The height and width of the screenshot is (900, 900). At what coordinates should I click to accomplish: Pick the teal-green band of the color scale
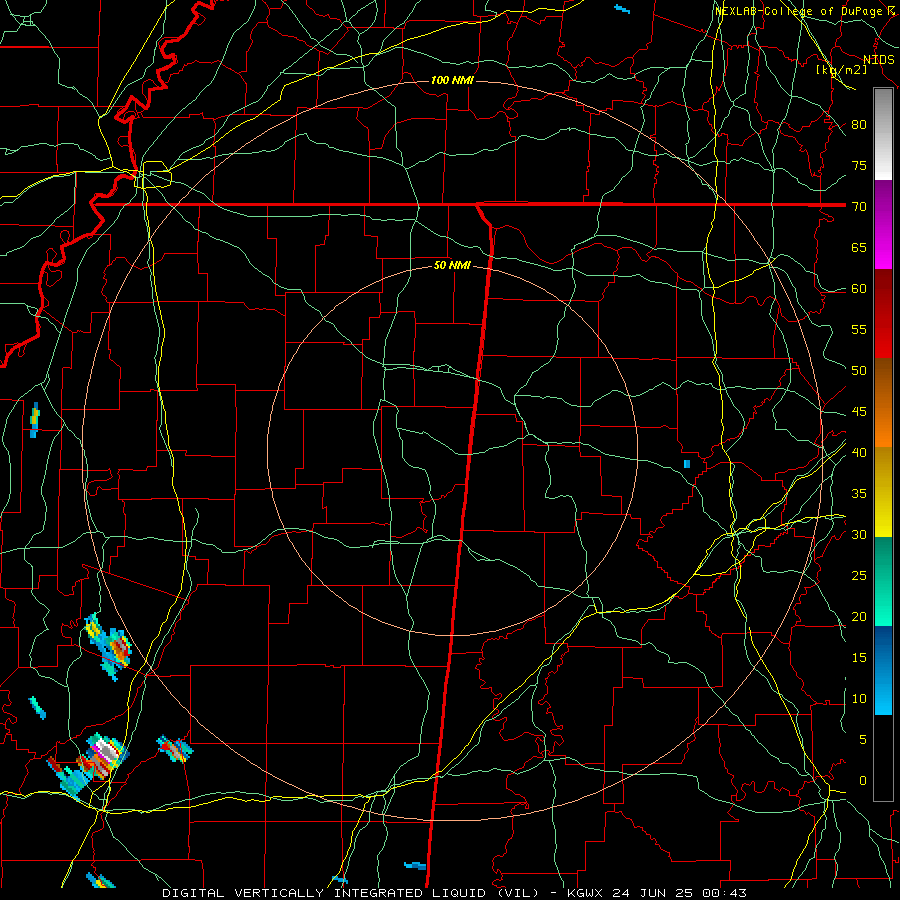point(883,581)
